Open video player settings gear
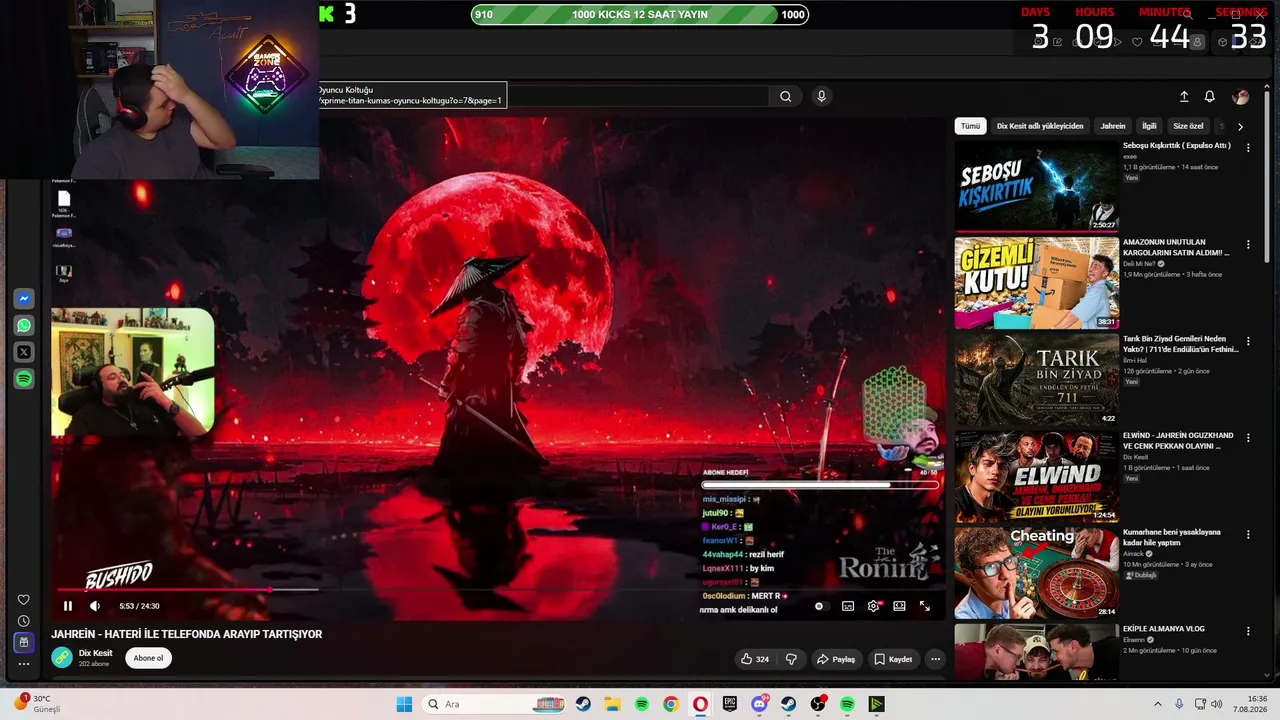1280x720 pixels. [873, 606]
